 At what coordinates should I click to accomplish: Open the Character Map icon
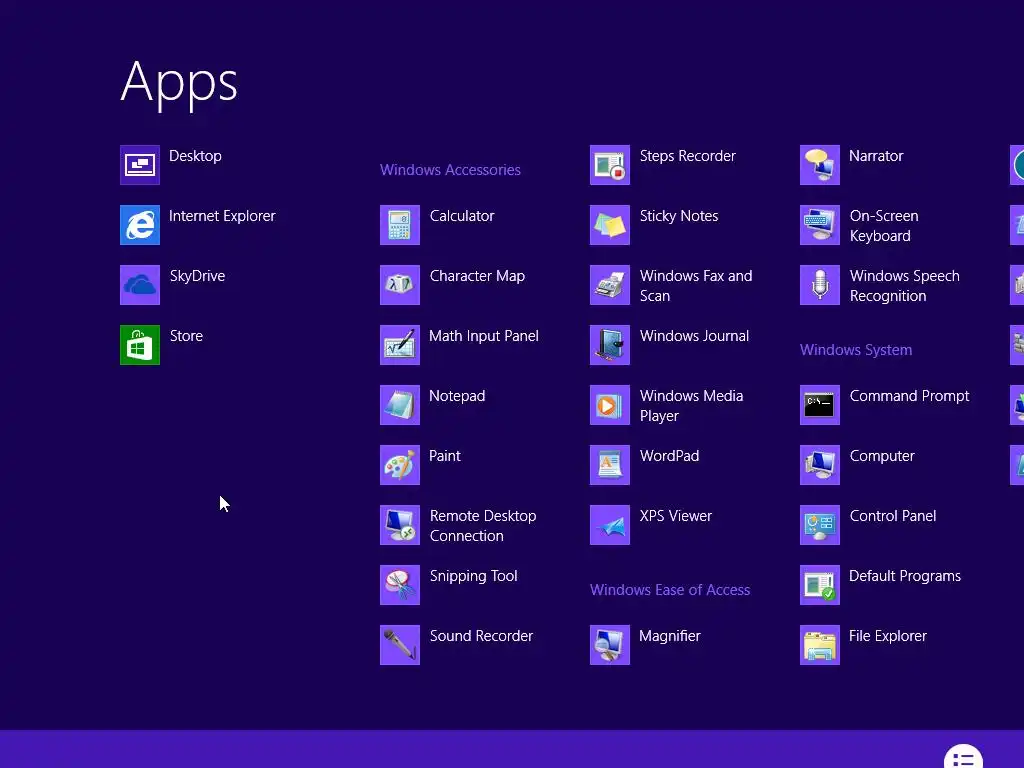point(400,285)
